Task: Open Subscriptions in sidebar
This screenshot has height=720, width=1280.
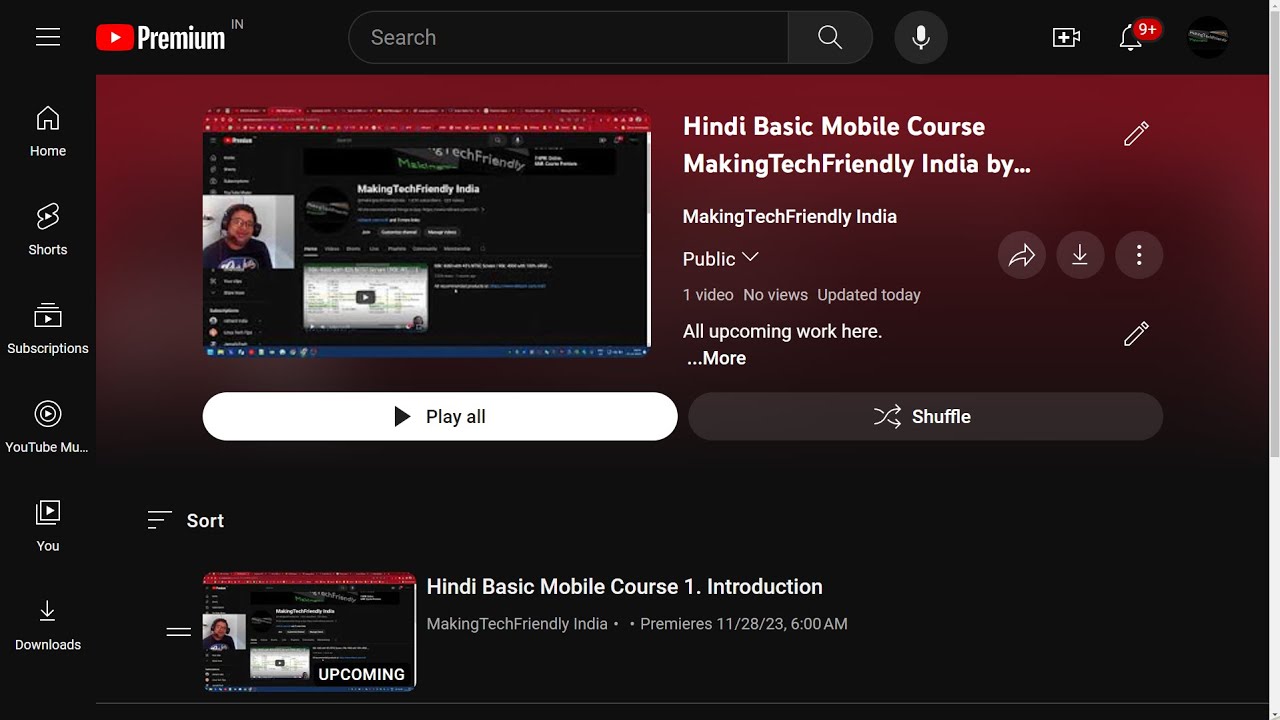Action: [x=48, y=329]
